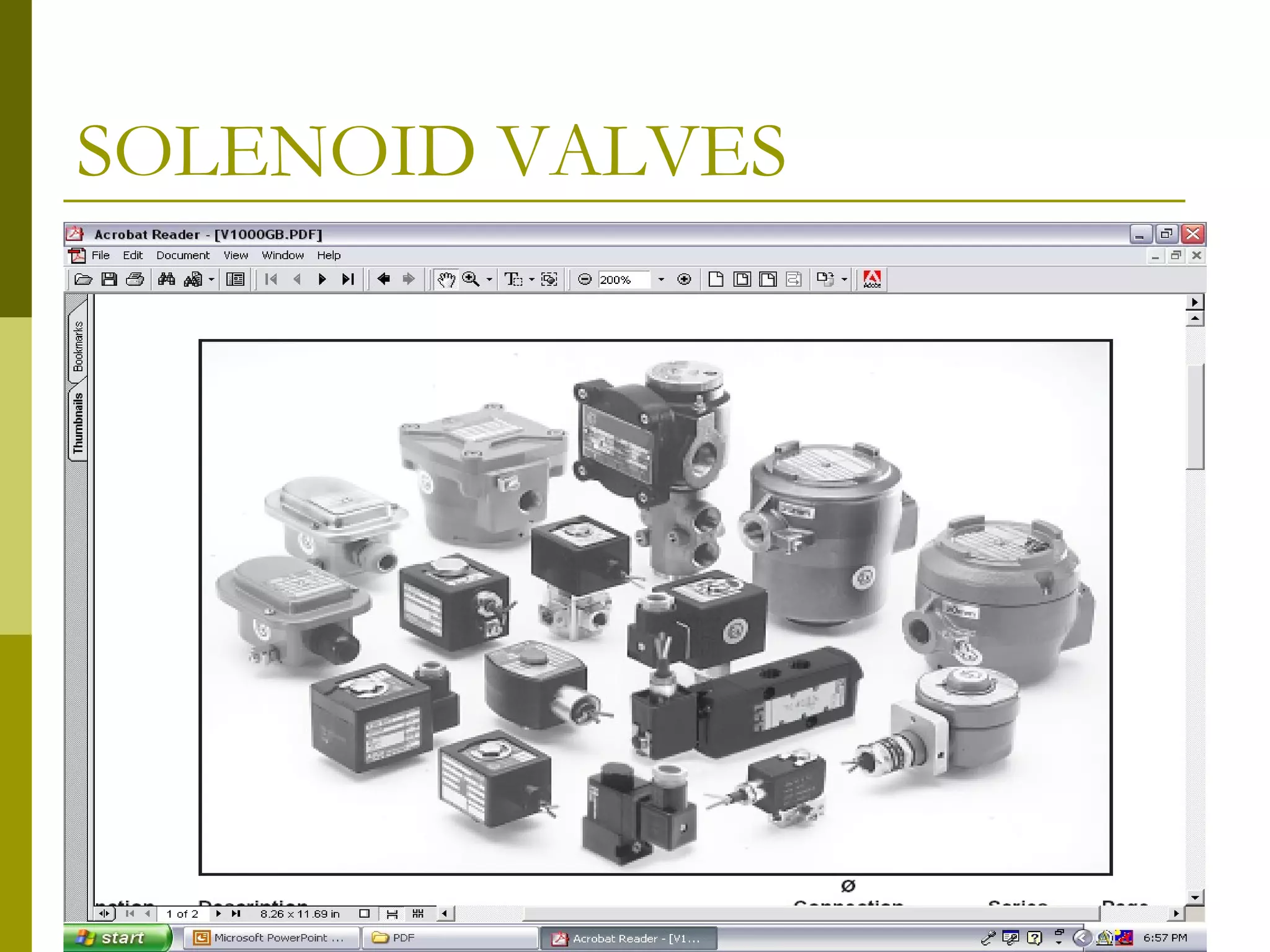Switch to PDF folder taskbar button
Viewport: 1270px width, 952px height.
(x=450, y=938)
